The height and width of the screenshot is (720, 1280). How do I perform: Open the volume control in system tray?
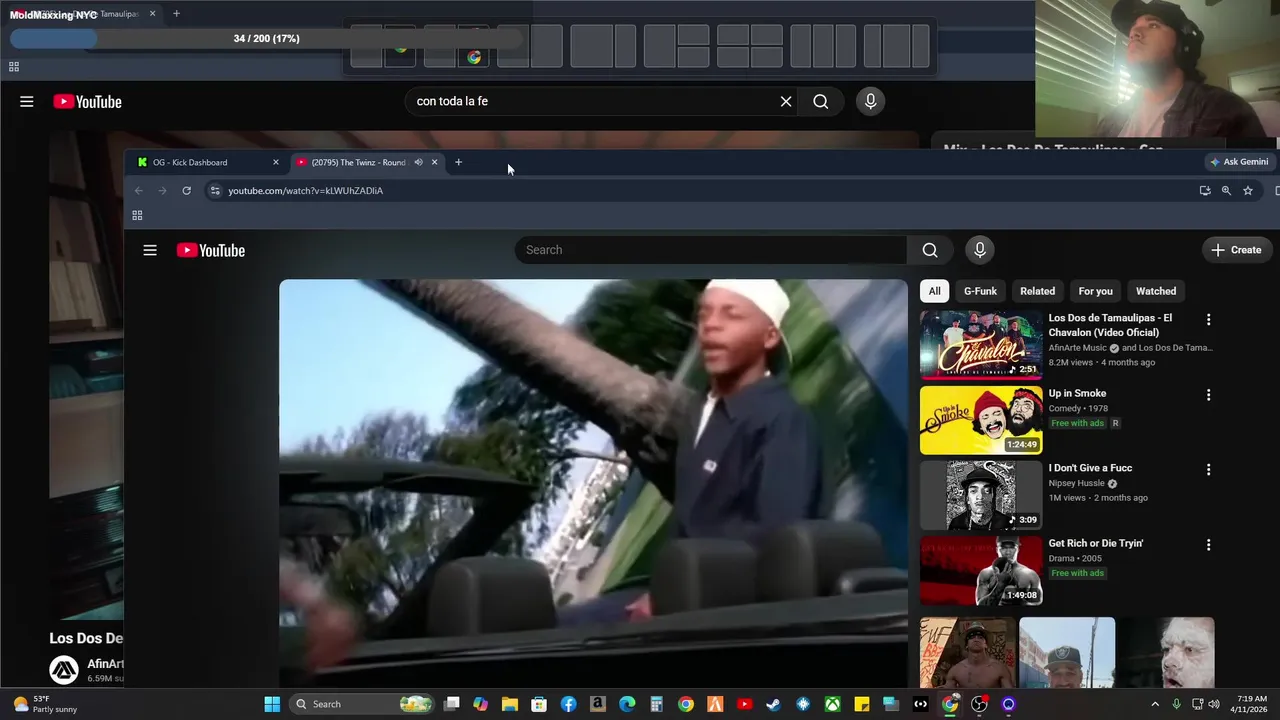coord(1214,704)
